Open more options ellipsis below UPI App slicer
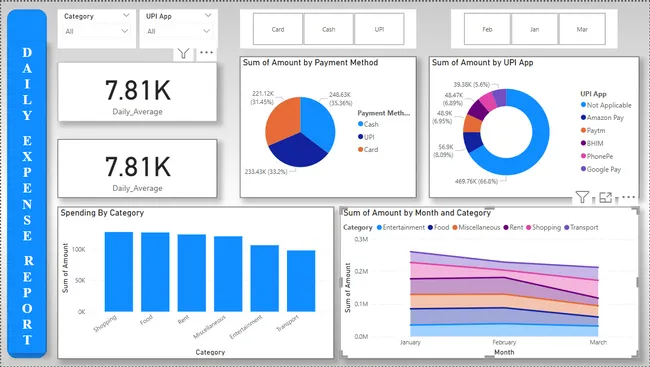Screen dimensions: 650x367 pyautogui.click(x=206, y=53)
